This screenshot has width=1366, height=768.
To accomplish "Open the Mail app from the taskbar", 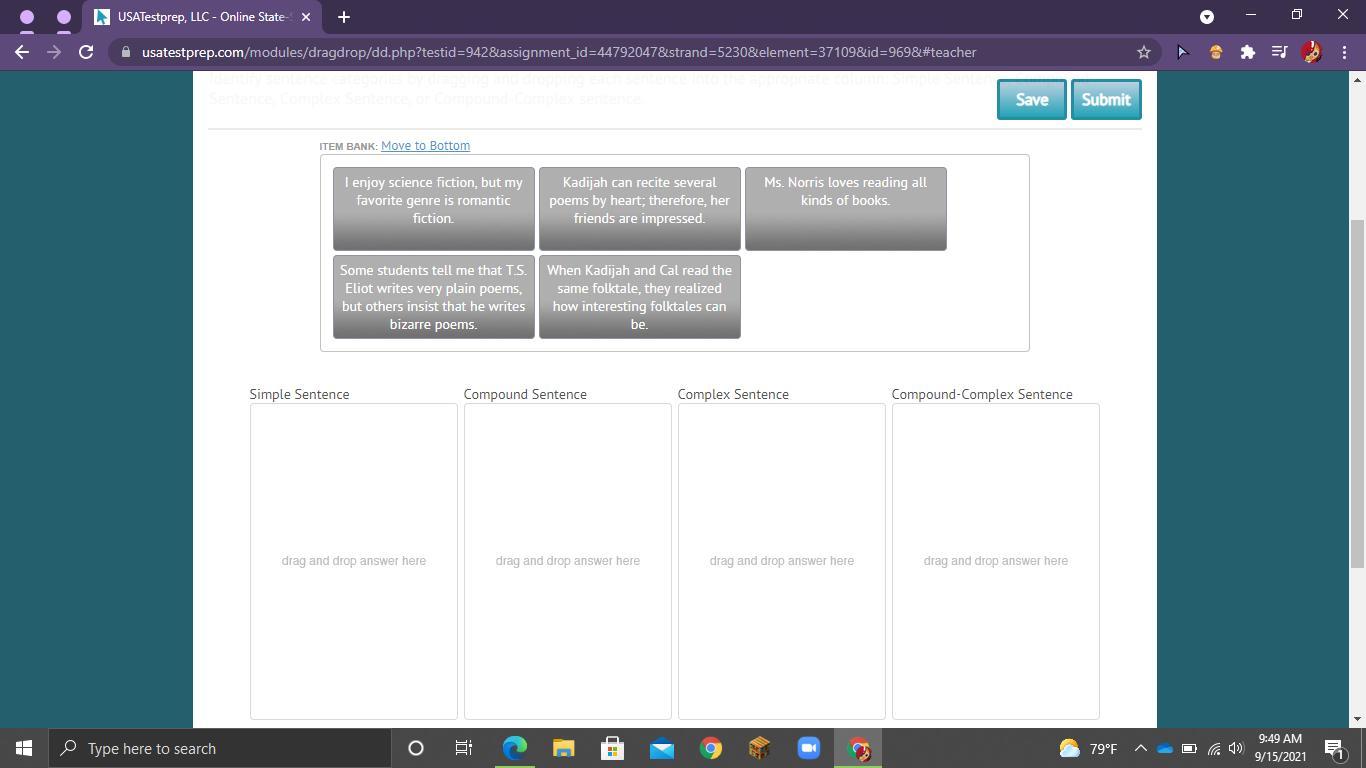I will coord(661,748).
